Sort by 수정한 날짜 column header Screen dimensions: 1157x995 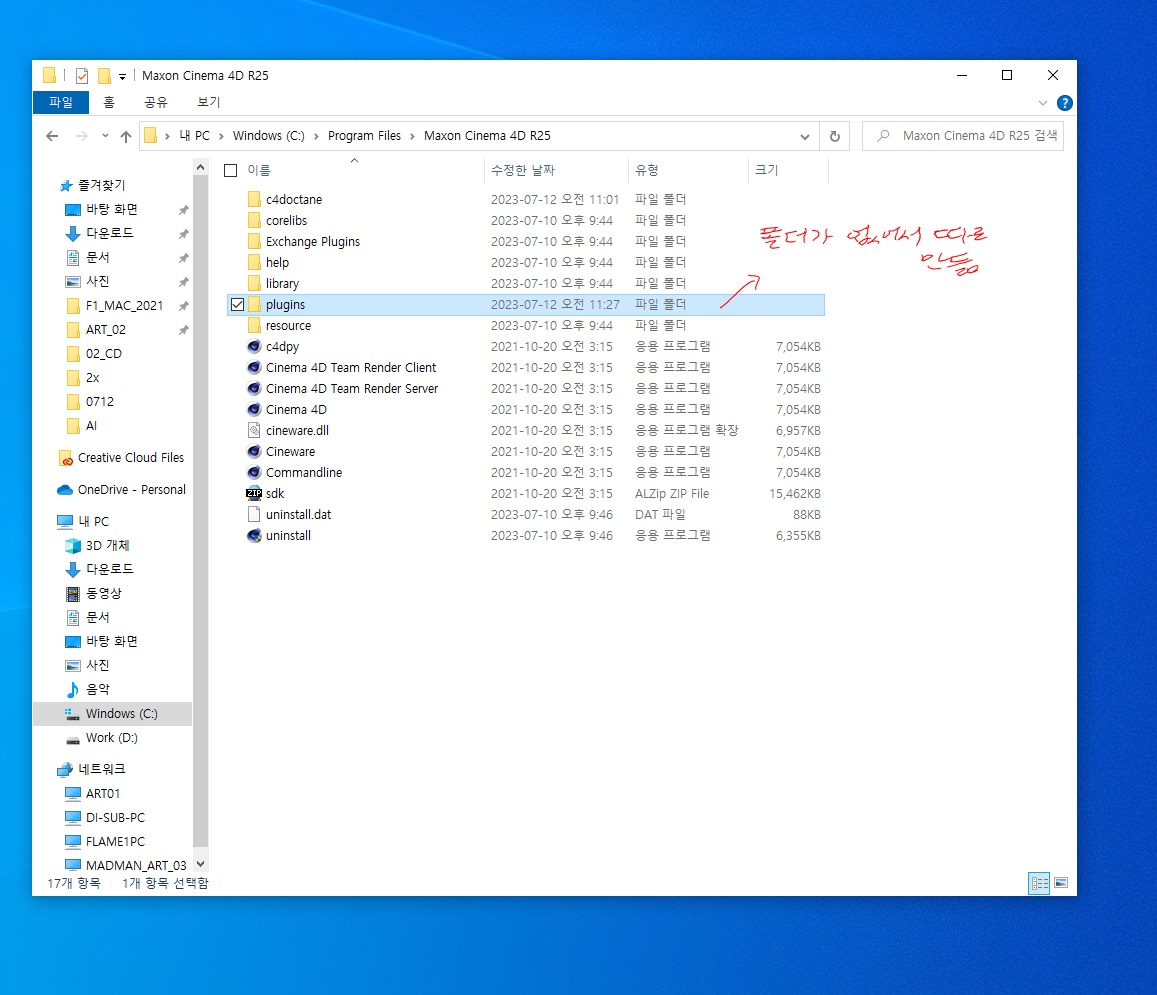[522, 171]
